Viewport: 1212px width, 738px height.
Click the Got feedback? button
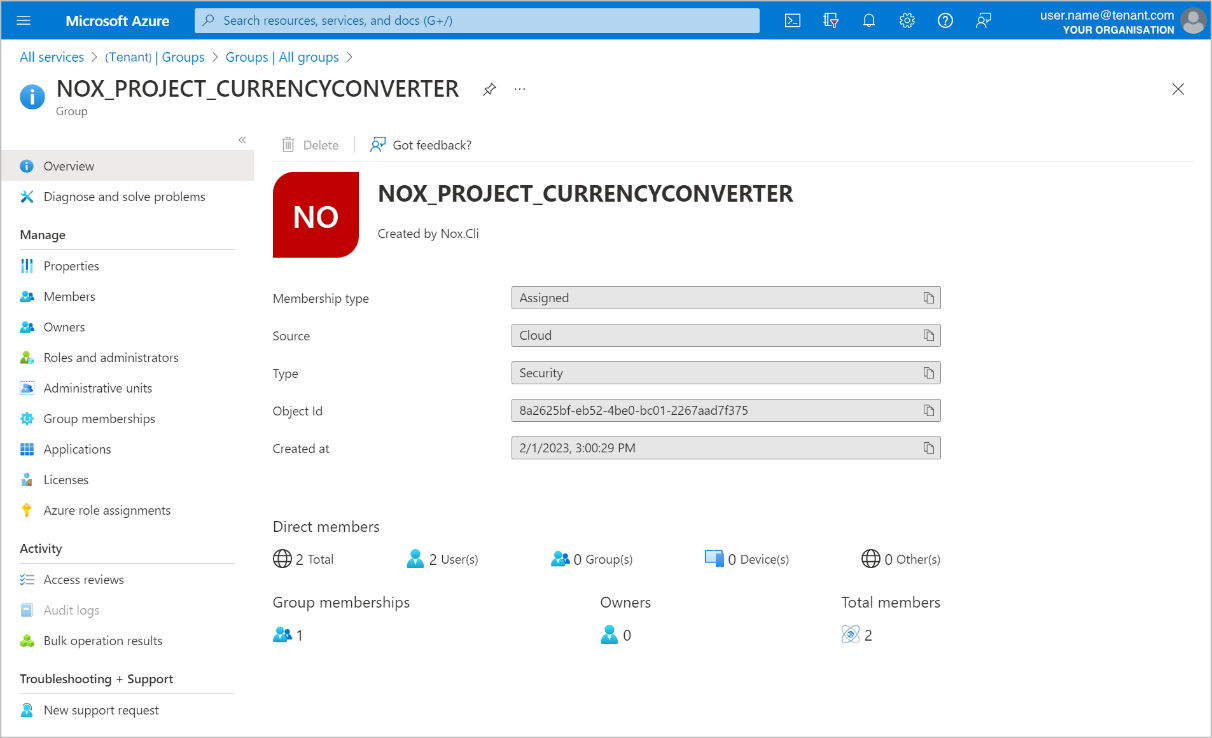tap(421, 145)
